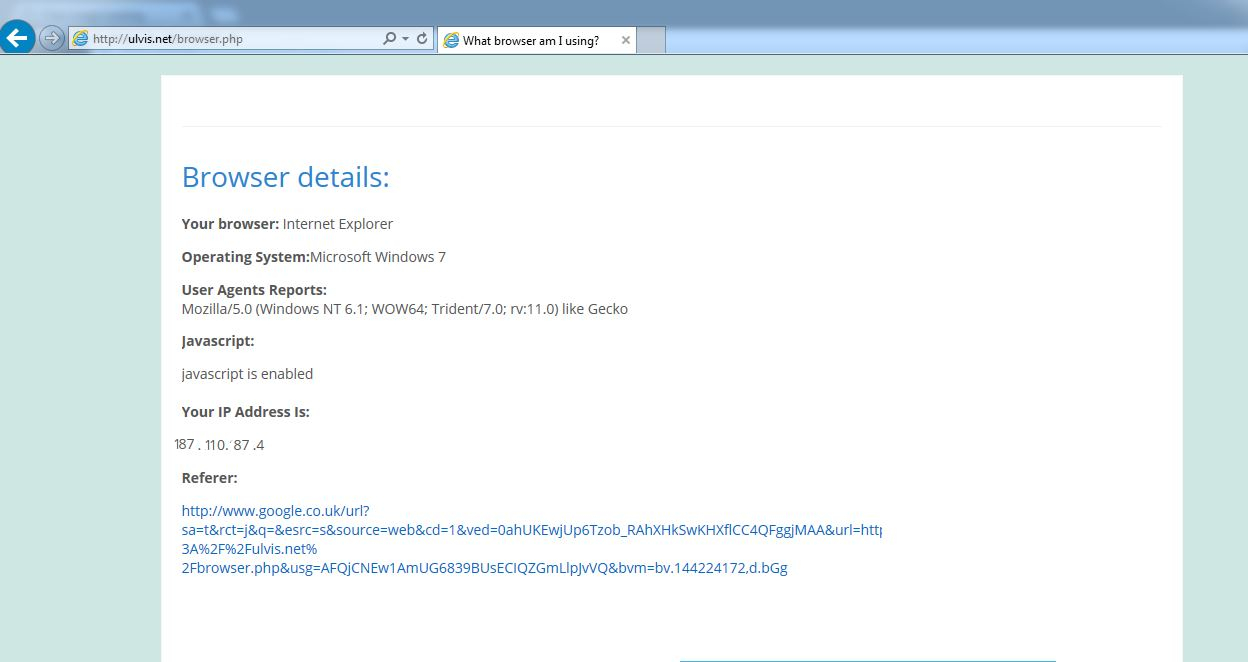This screenshot has width=1248, height=662.
Task: Click the 'Browser details:' heading
Action: pos(285,177)
